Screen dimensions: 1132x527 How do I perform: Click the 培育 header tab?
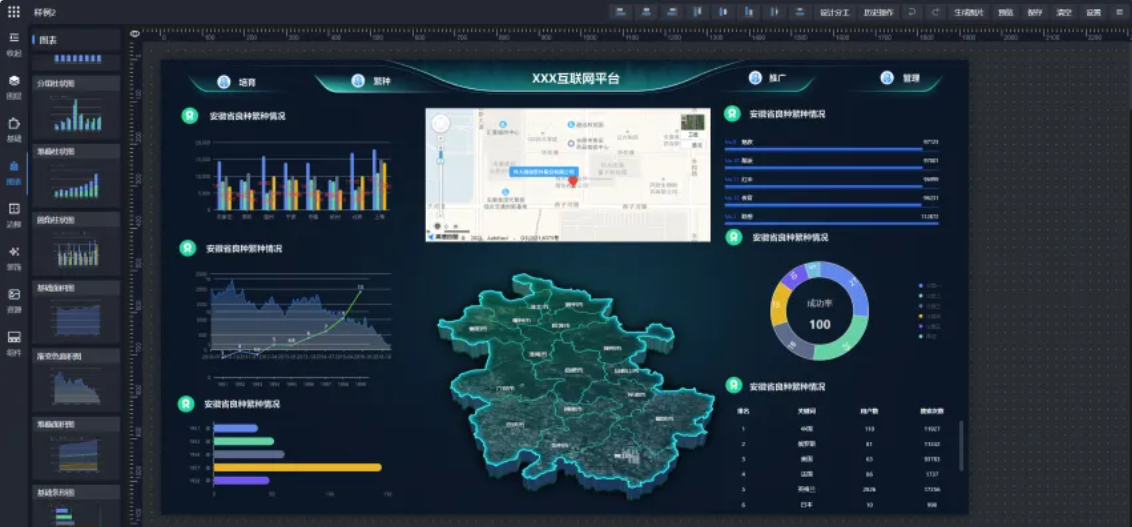tap(238, 82)
